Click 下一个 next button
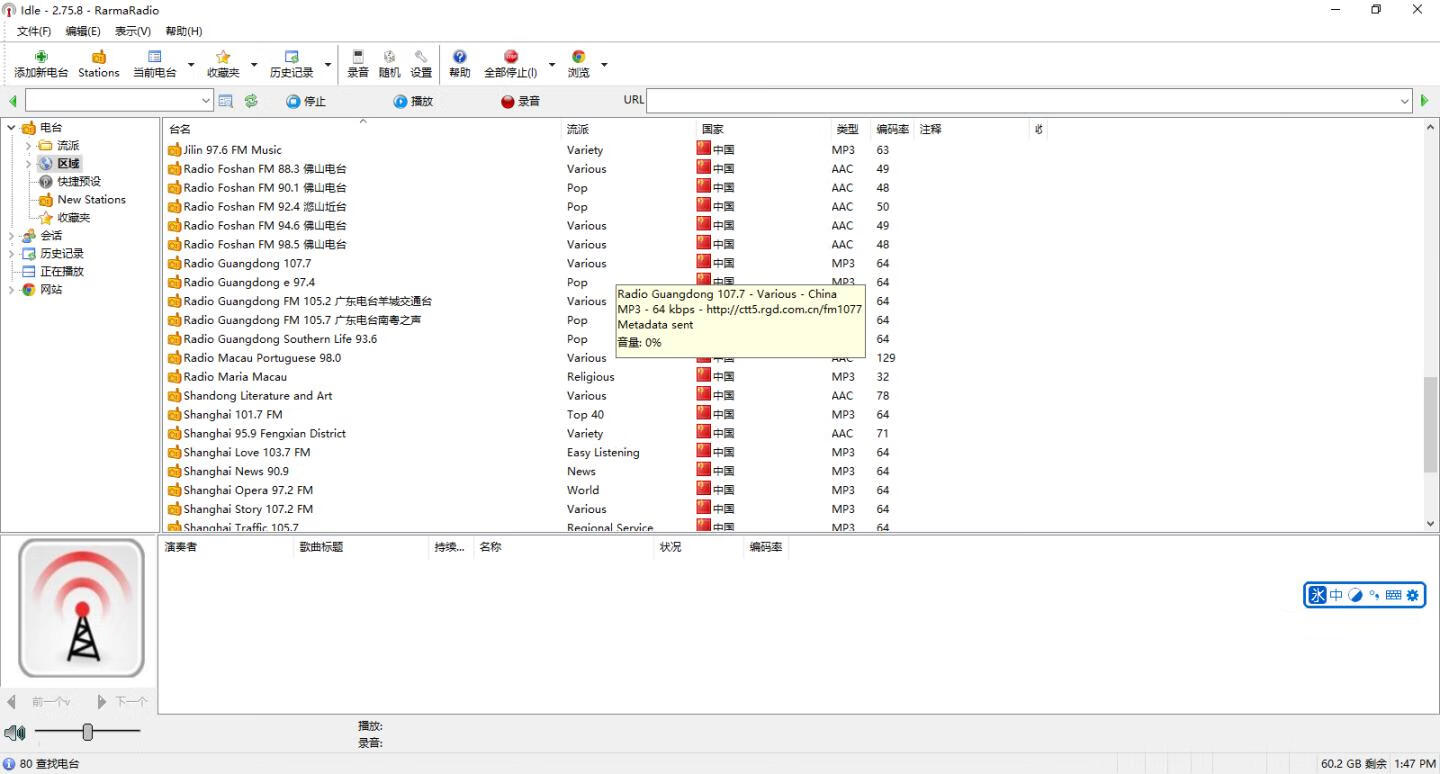 (122, 702)
